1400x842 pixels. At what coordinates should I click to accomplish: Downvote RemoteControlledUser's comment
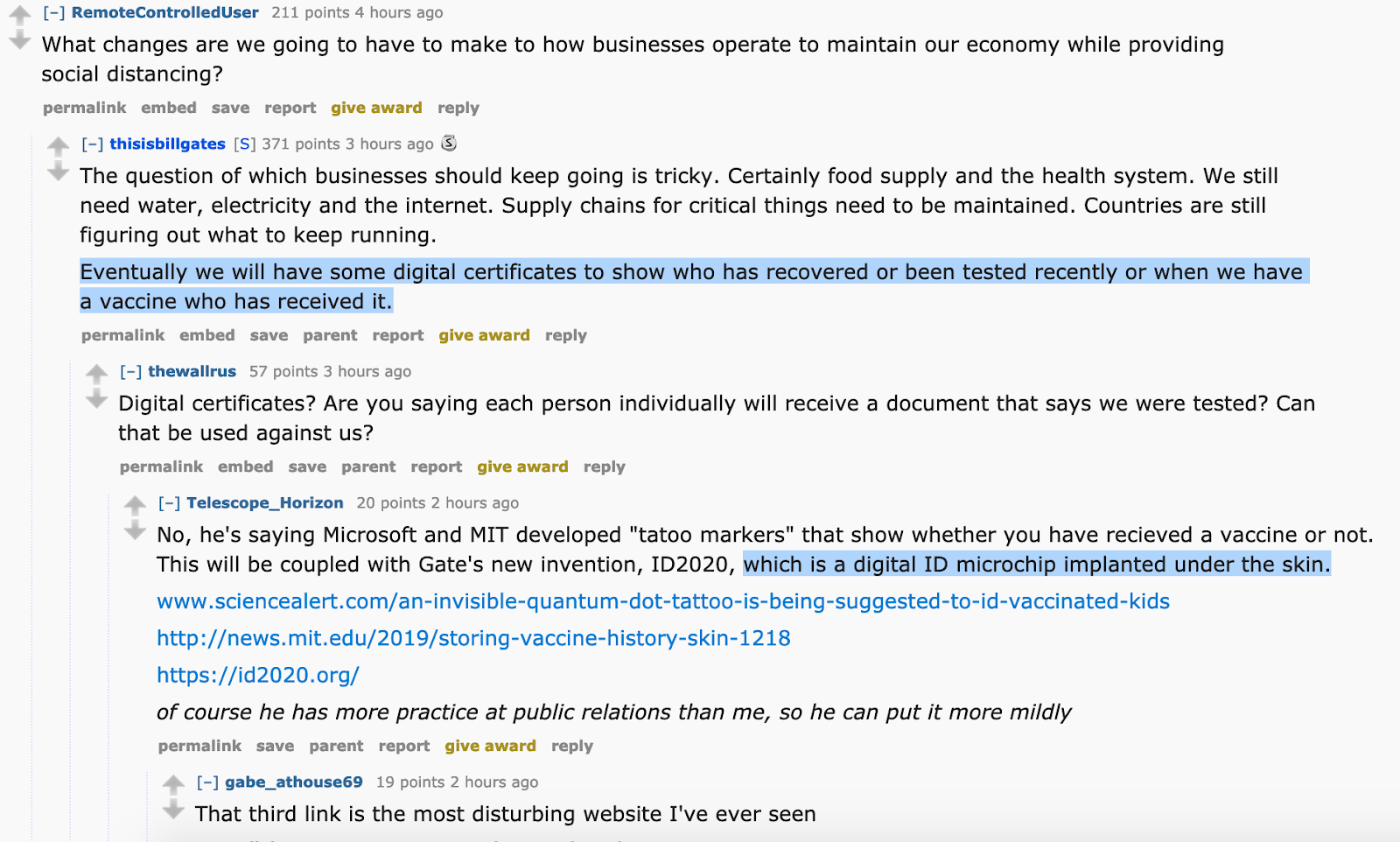(x=19, y=41)
